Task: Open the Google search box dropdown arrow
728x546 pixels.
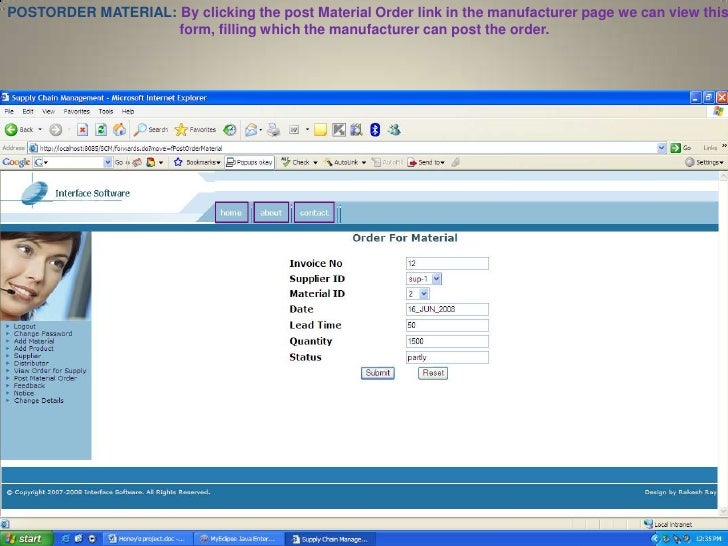Action: click(x=108, y=162)
